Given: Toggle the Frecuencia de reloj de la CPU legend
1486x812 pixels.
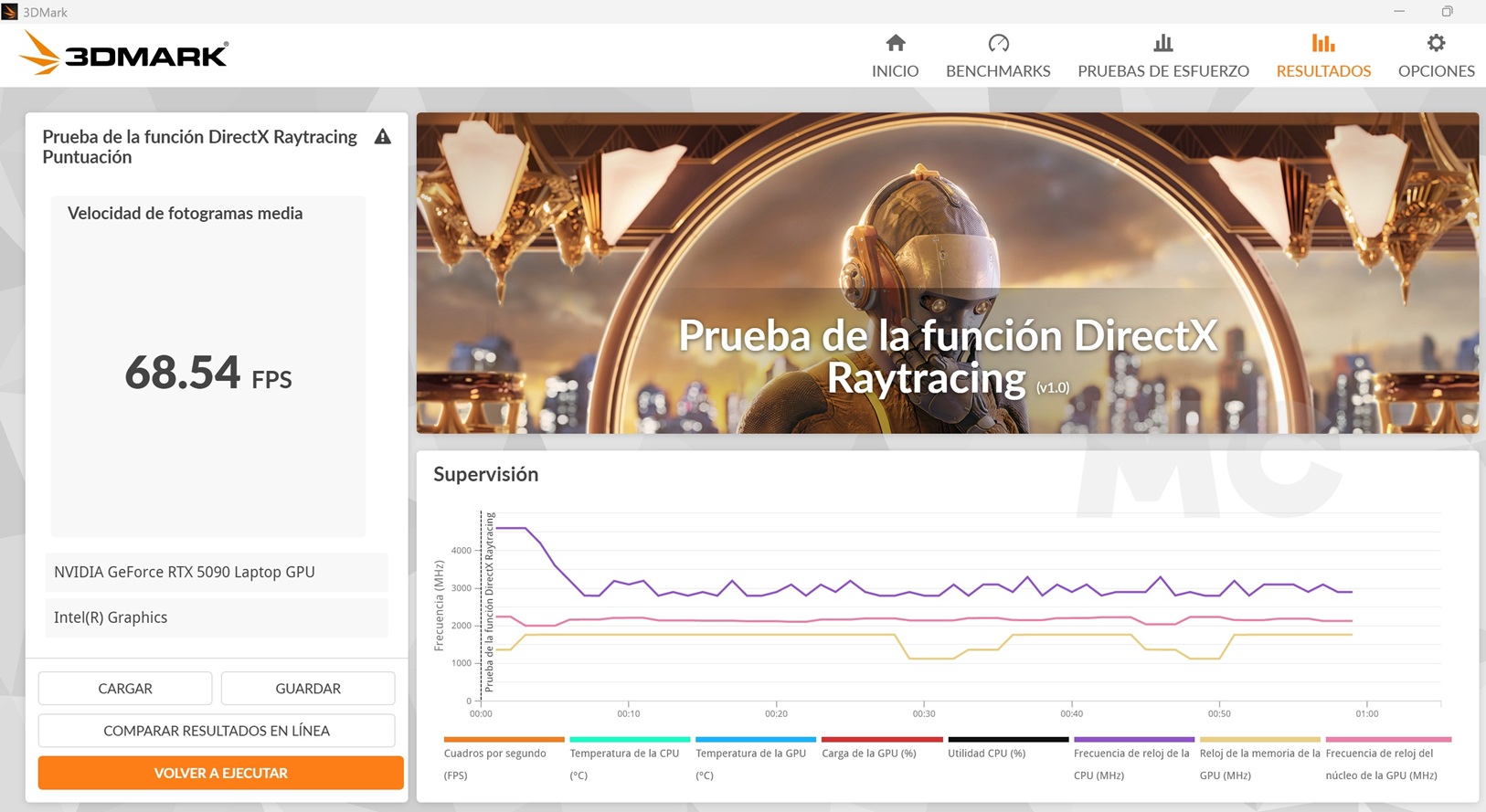Looking at the screenshot, I should (x=1134, y=760).
